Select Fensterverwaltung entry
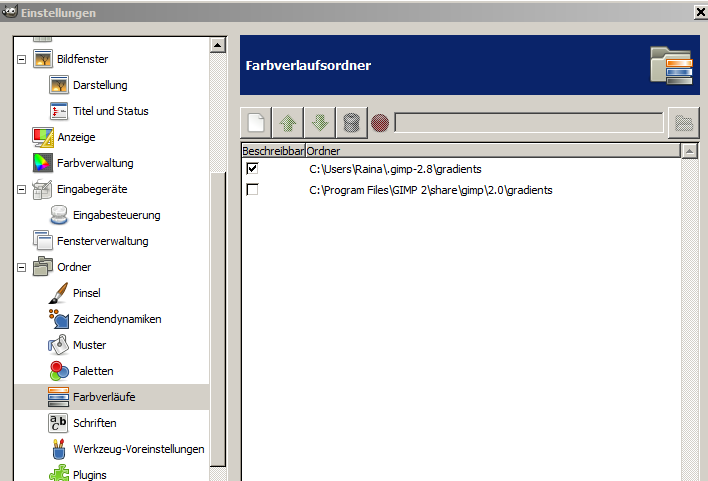This screenshot has height=481, width=708. coord(102,241)
